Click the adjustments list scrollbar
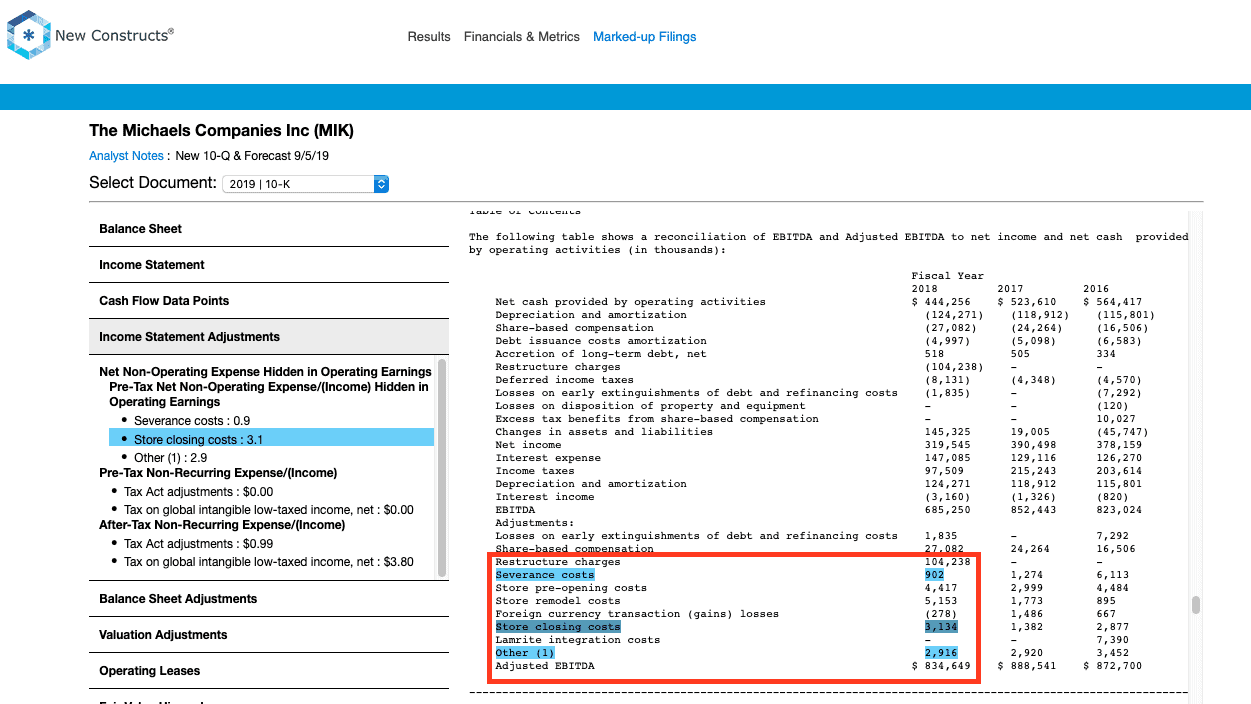The width and height of the screenshot is (1251, 704). tap(442, 468)
